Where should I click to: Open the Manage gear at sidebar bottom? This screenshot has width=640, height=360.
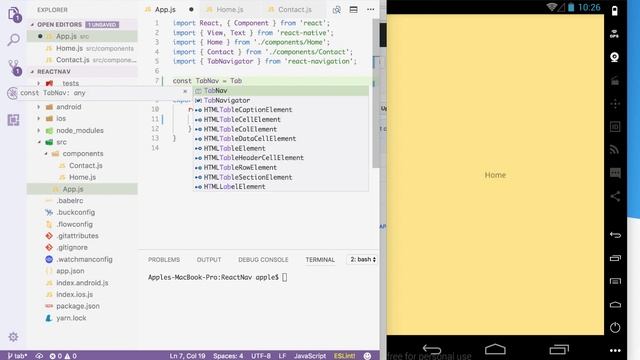tap(13, 337)
